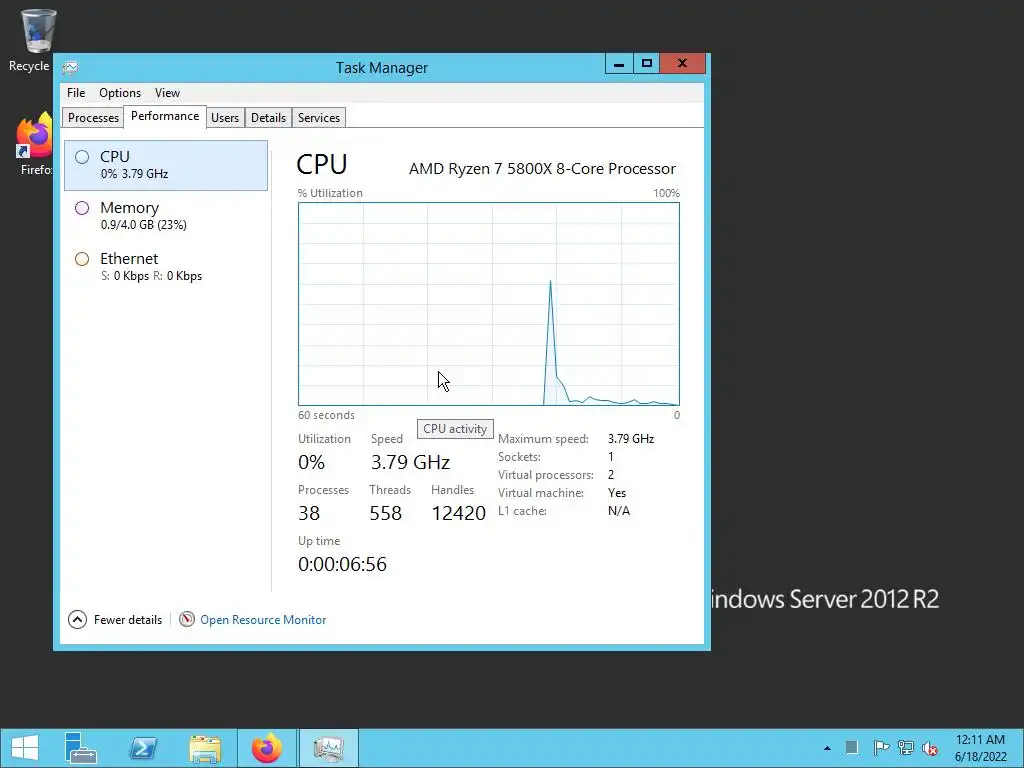Screen dimensions: 1024x768
Task: Click the blue CPU circle indicator
Action: pos(82,157)
